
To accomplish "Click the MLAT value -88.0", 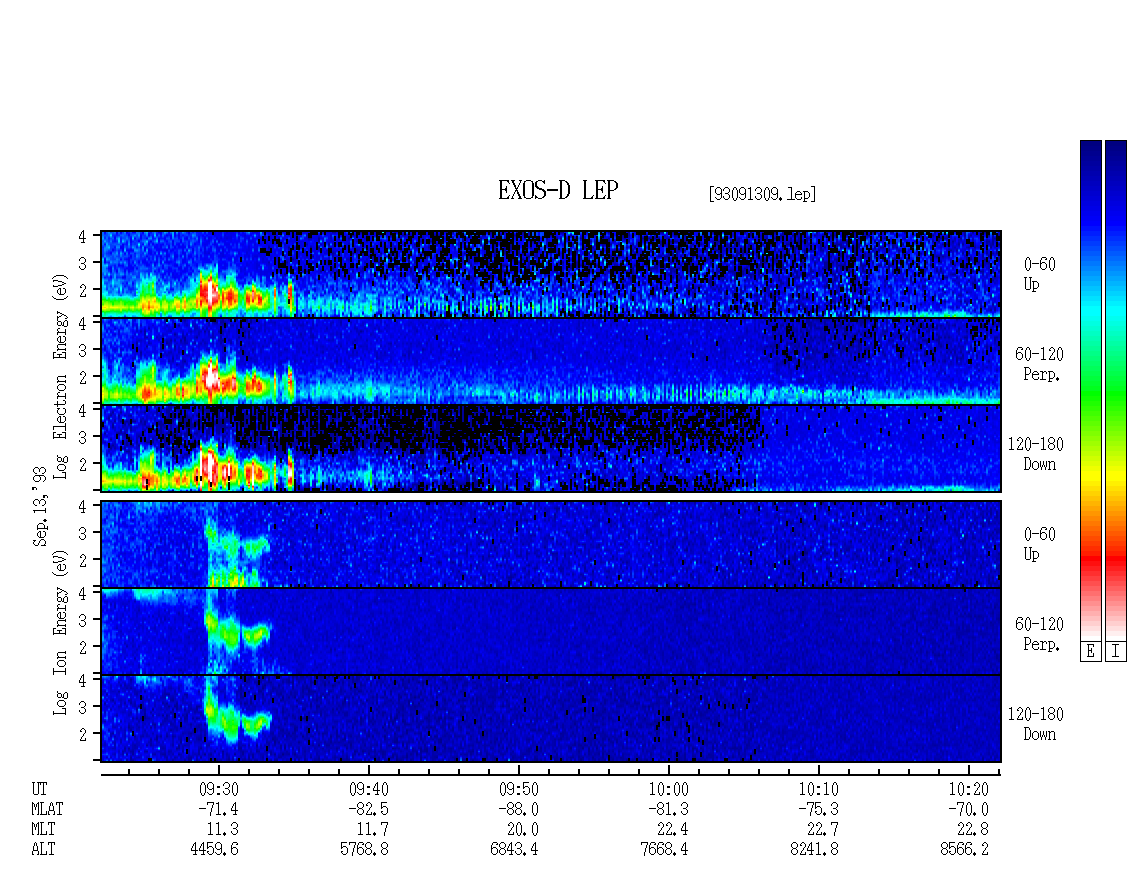I will (518, 809).
